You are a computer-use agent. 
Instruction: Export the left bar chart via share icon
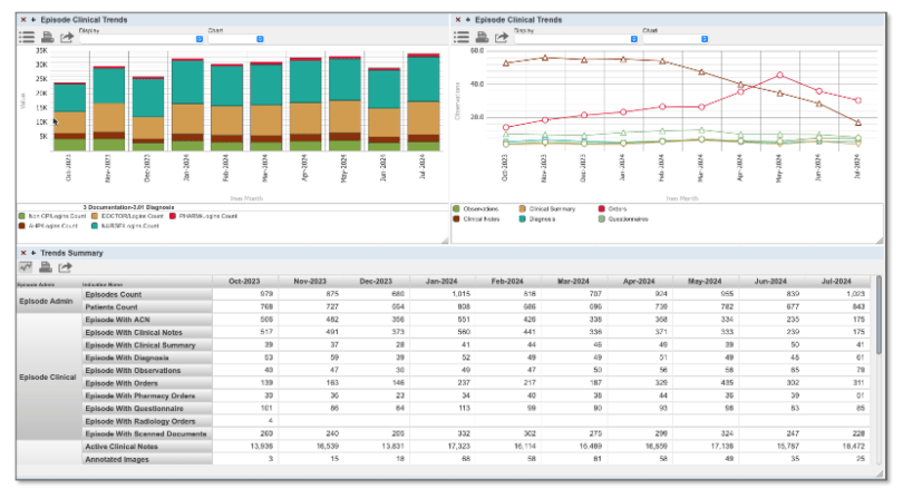[x=66, y=37]
